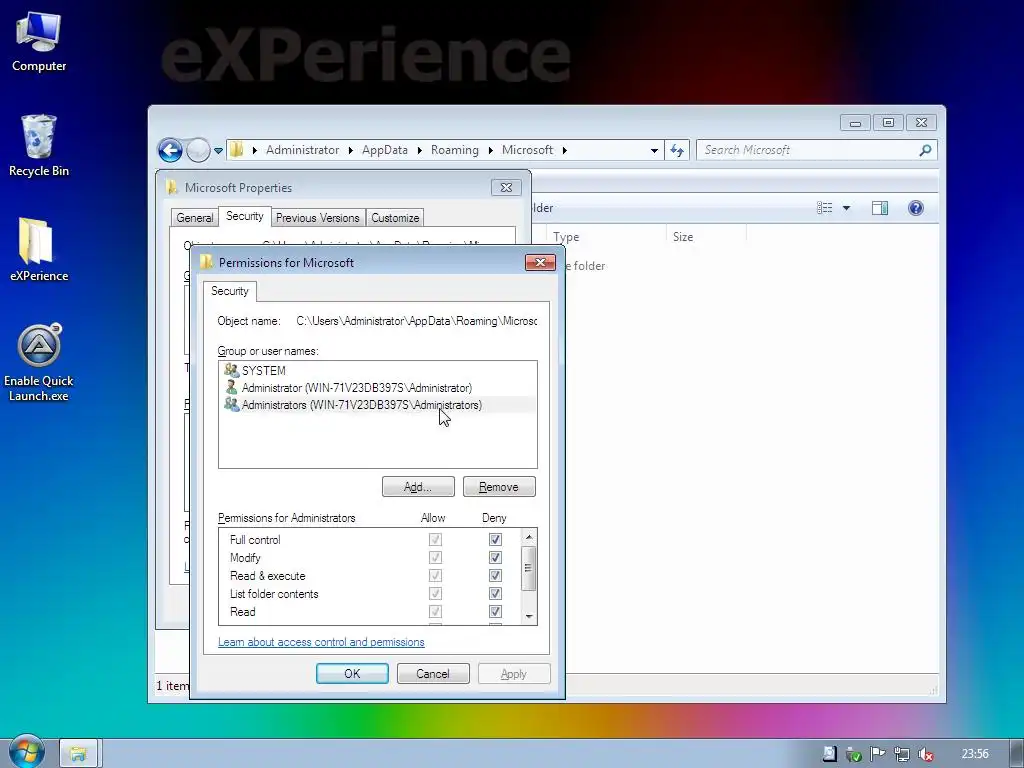
Task: Expand arrow after Microsoft in breadcrumb
Action: [x=565, y=150]
